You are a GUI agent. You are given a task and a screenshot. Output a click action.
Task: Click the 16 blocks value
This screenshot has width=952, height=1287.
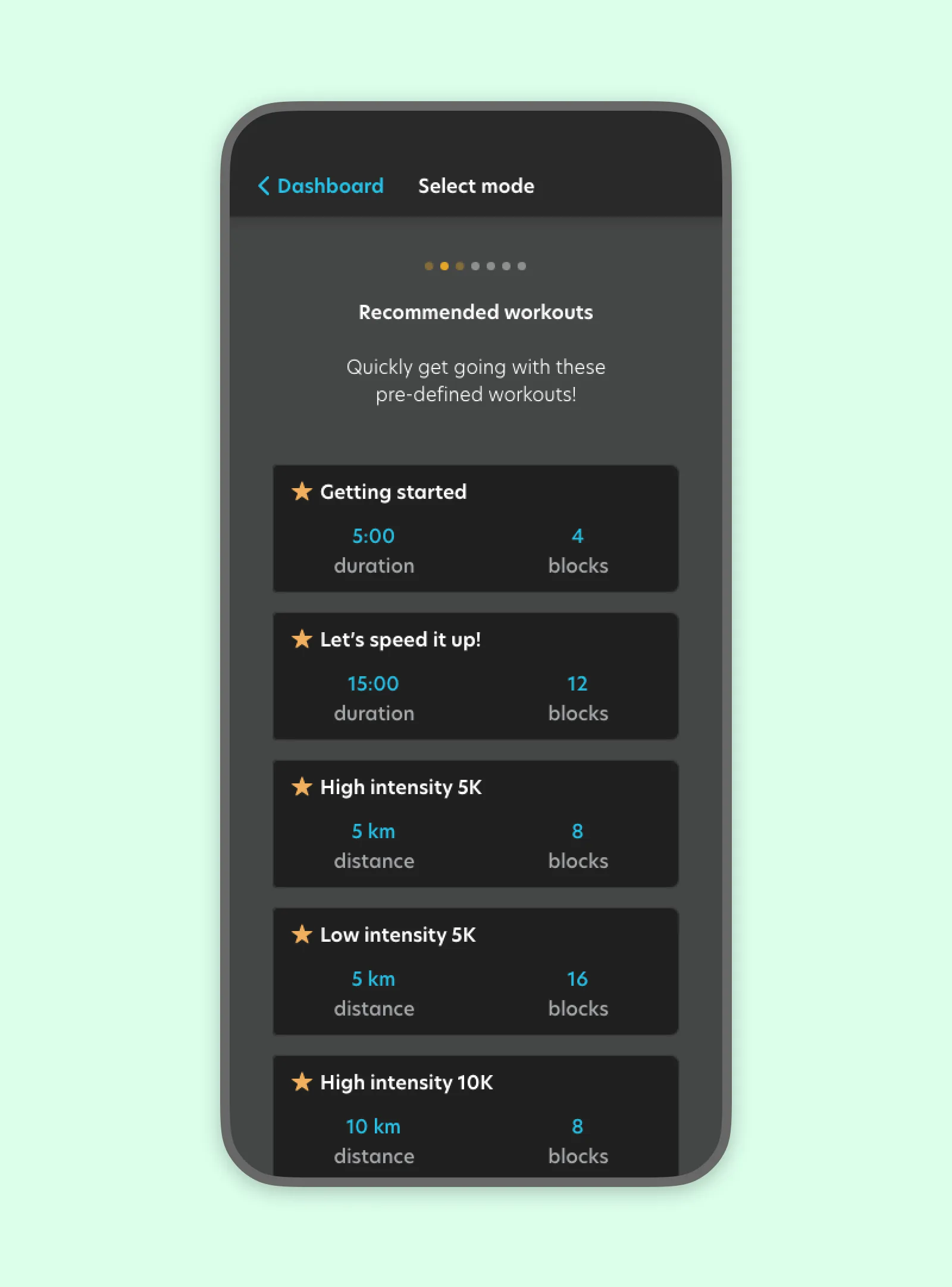(577, 979)
